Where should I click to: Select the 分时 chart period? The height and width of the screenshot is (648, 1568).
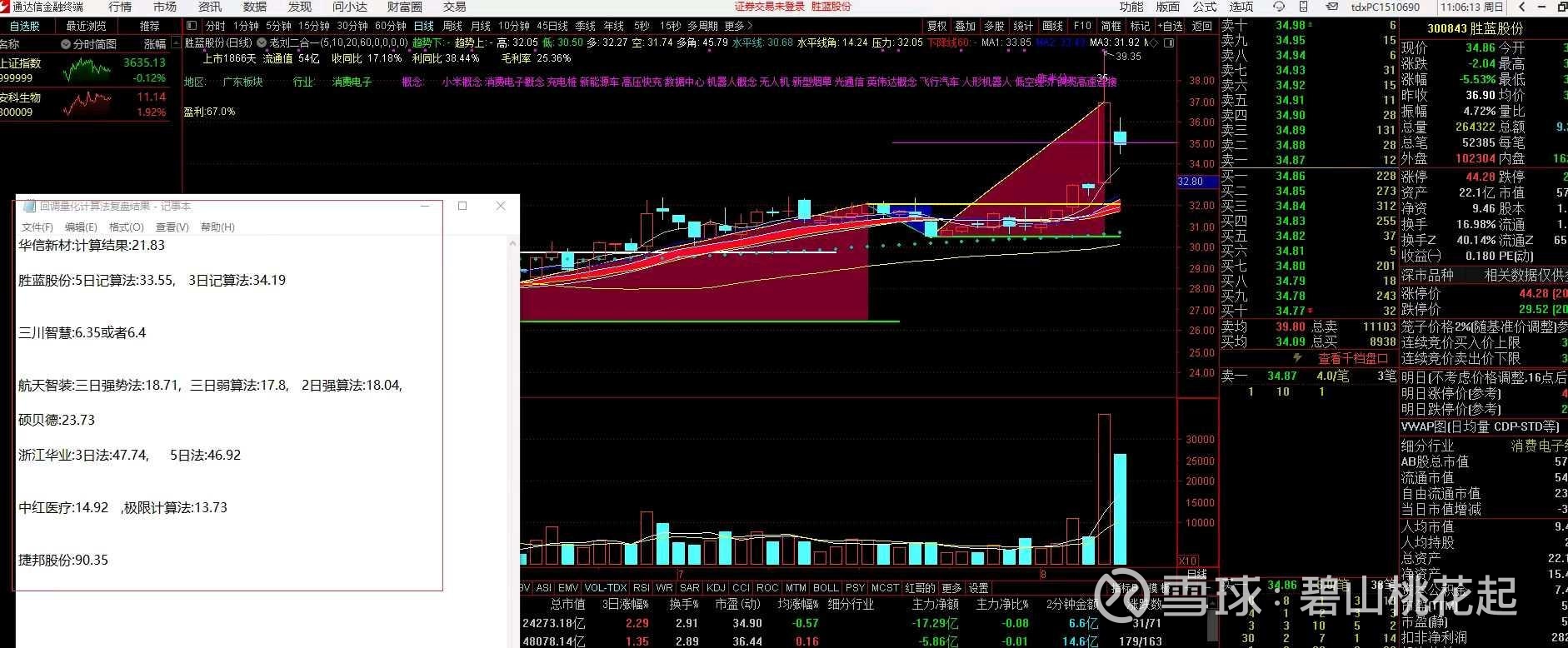tap(215, 26)
